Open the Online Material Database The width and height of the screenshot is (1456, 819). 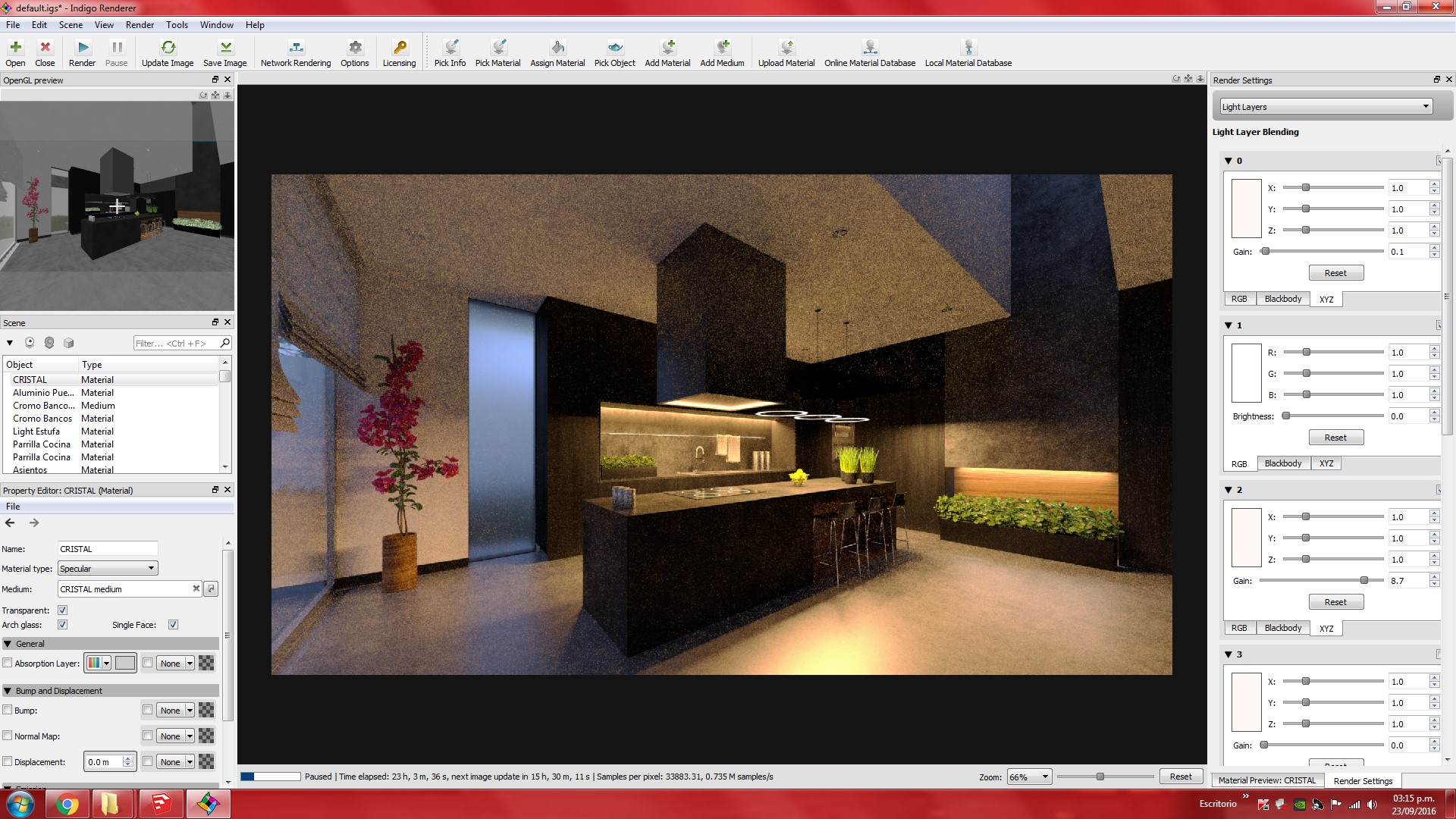click(x=870, y=53)
